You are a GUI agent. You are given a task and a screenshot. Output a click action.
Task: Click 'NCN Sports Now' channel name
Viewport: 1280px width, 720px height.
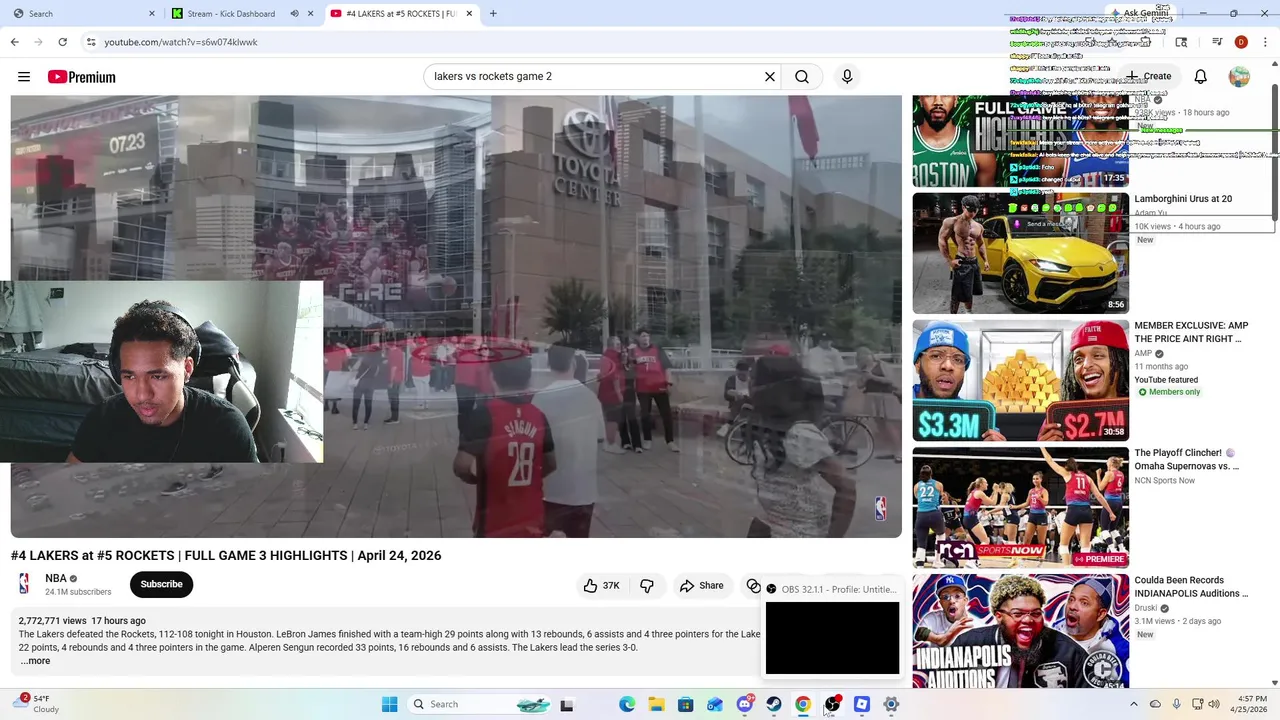1164,481
